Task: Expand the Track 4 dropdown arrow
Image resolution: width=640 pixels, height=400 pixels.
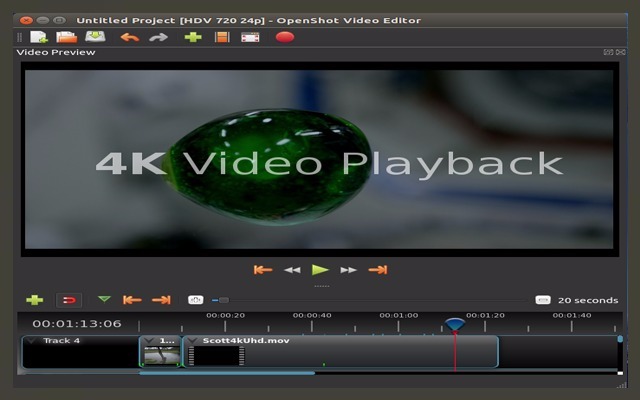Action: (32, 341)
